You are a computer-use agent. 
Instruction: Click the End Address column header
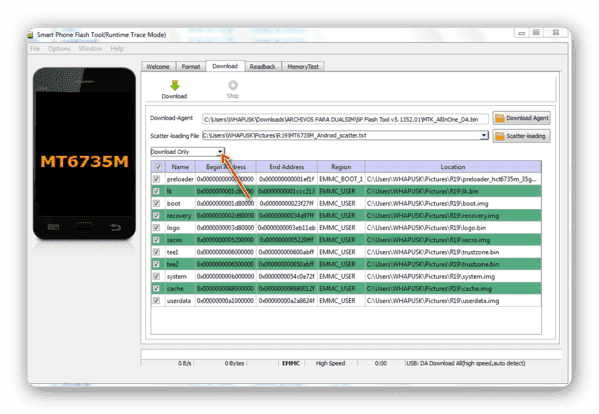pos(287,167)
